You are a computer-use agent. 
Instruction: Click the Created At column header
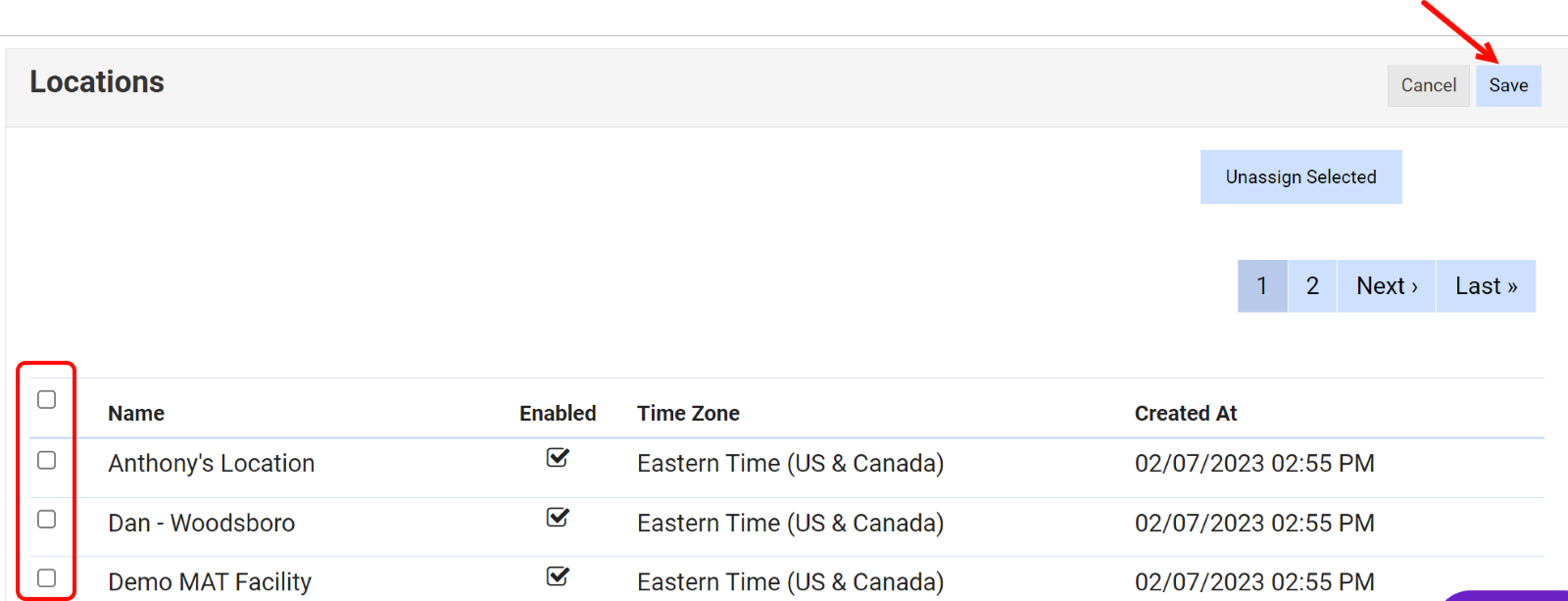pos(1186,414)
